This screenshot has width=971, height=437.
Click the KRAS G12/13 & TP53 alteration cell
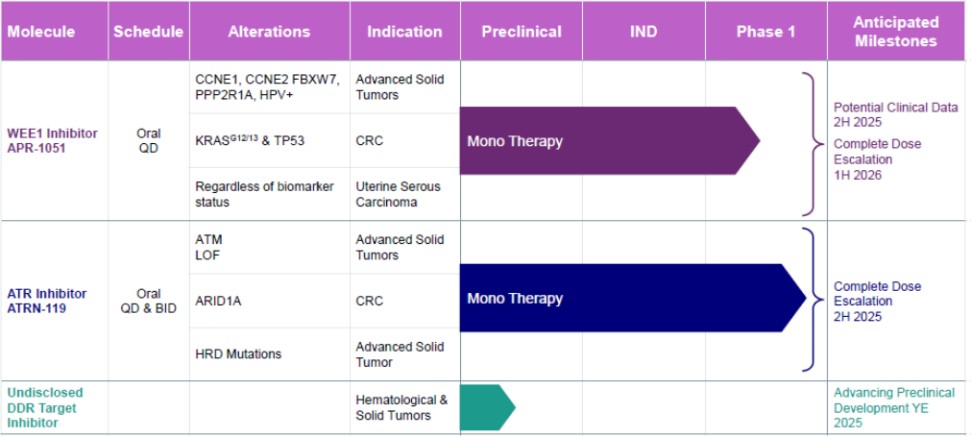(251, 141)
